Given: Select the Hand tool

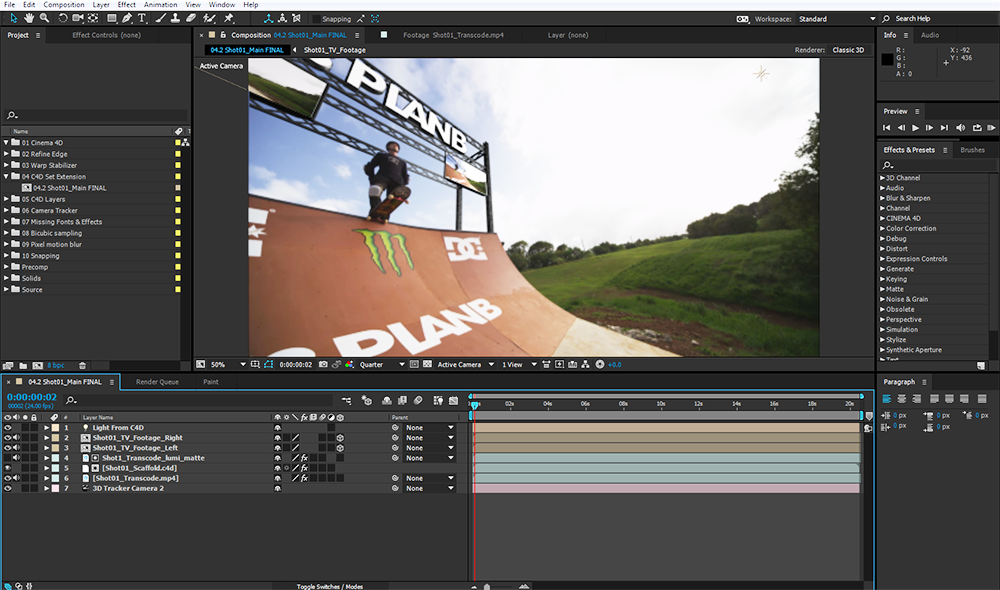Looking at the screenshot, I should coord(30,17).
